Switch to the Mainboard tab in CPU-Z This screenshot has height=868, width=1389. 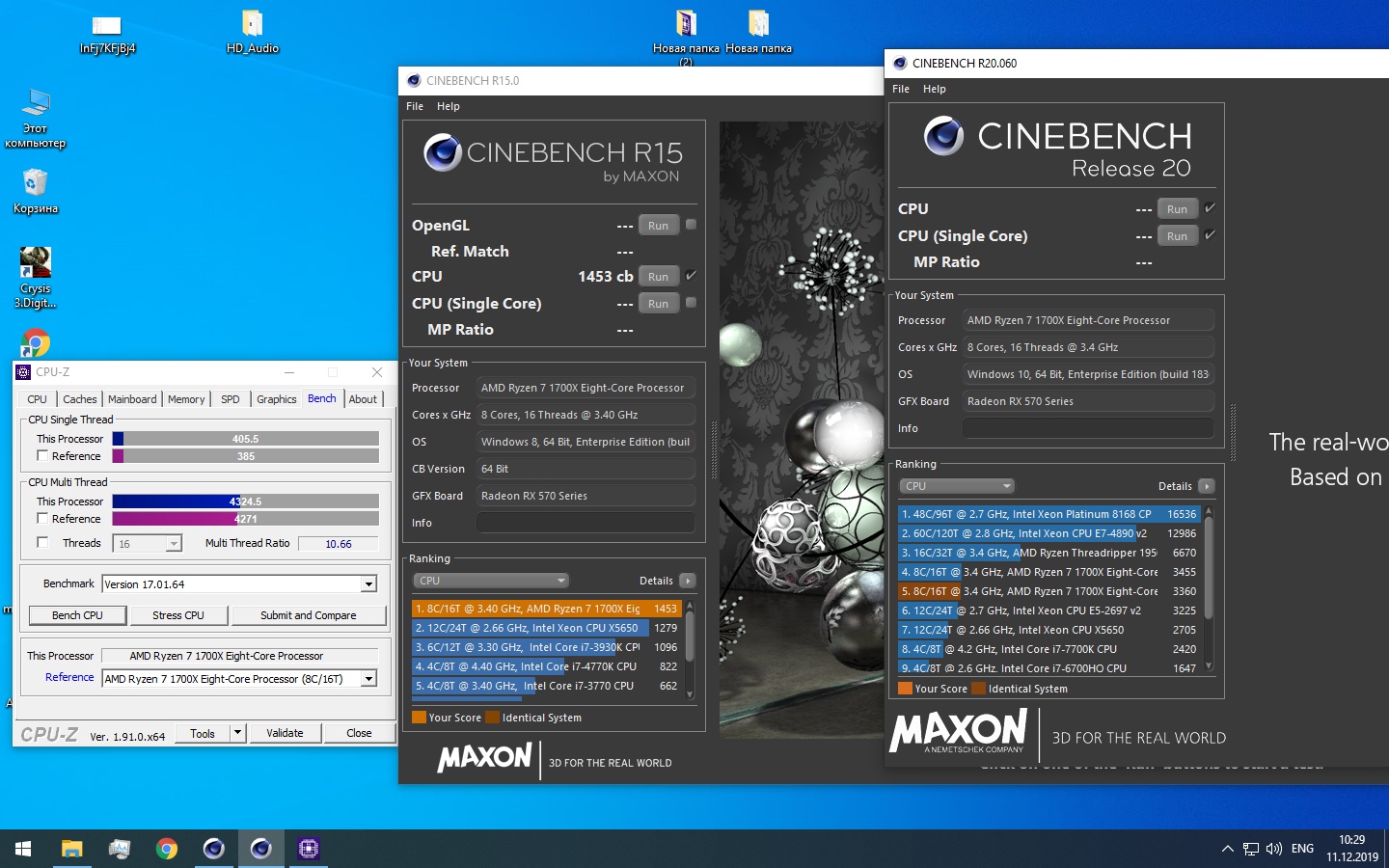click(132, 399)
